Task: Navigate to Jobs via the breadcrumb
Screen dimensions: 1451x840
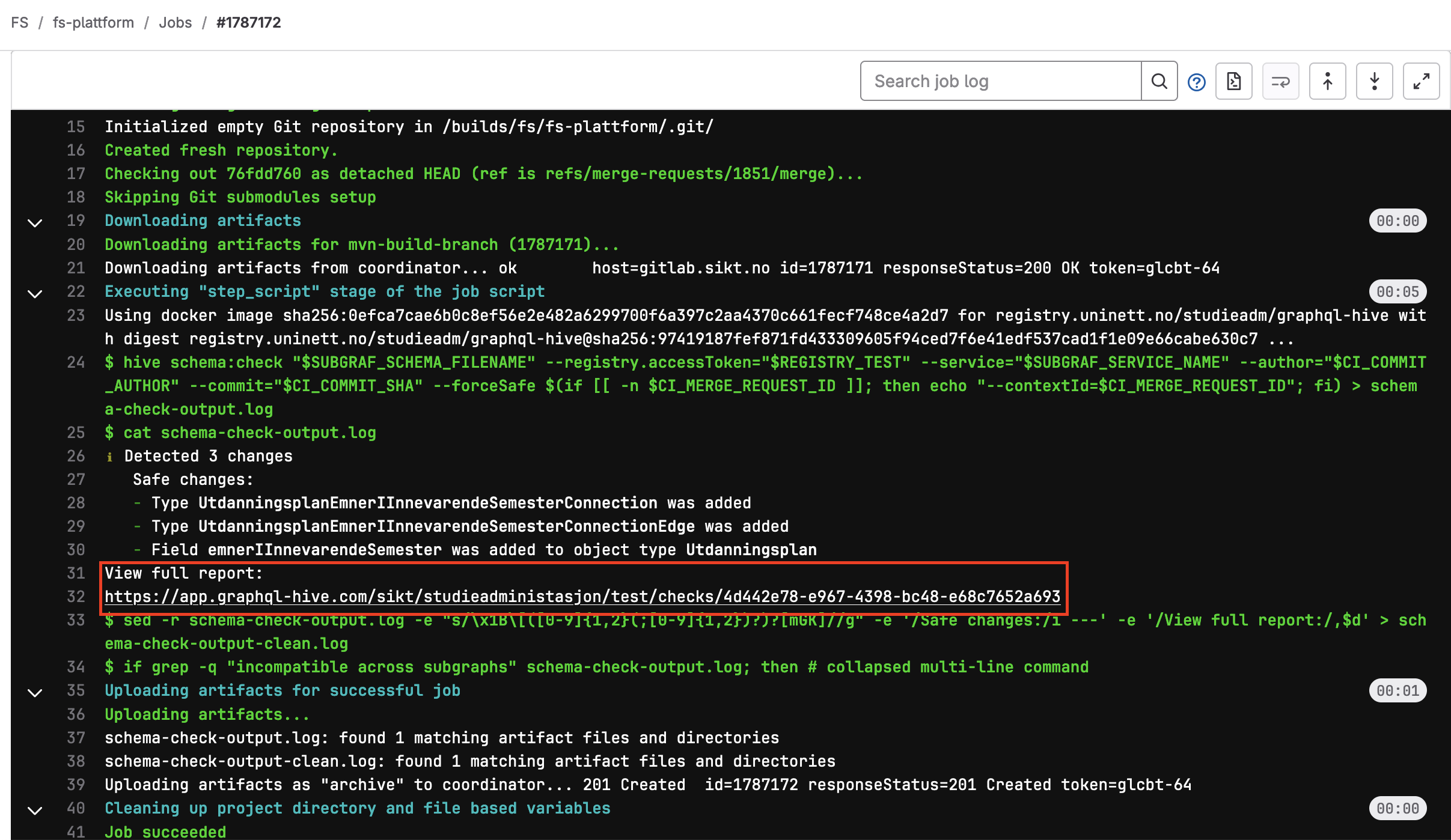Action: (175, 22)
